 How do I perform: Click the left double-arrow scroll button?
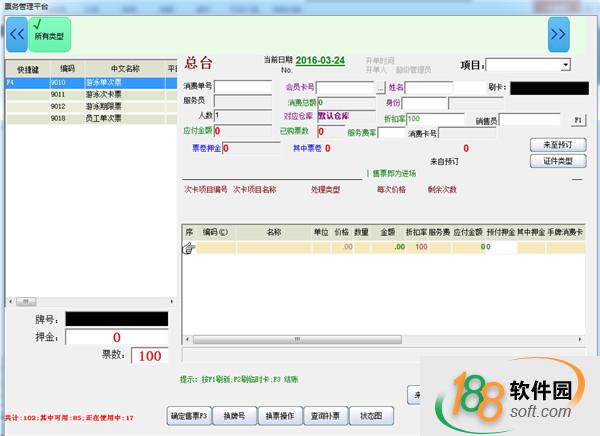point(15,33)
